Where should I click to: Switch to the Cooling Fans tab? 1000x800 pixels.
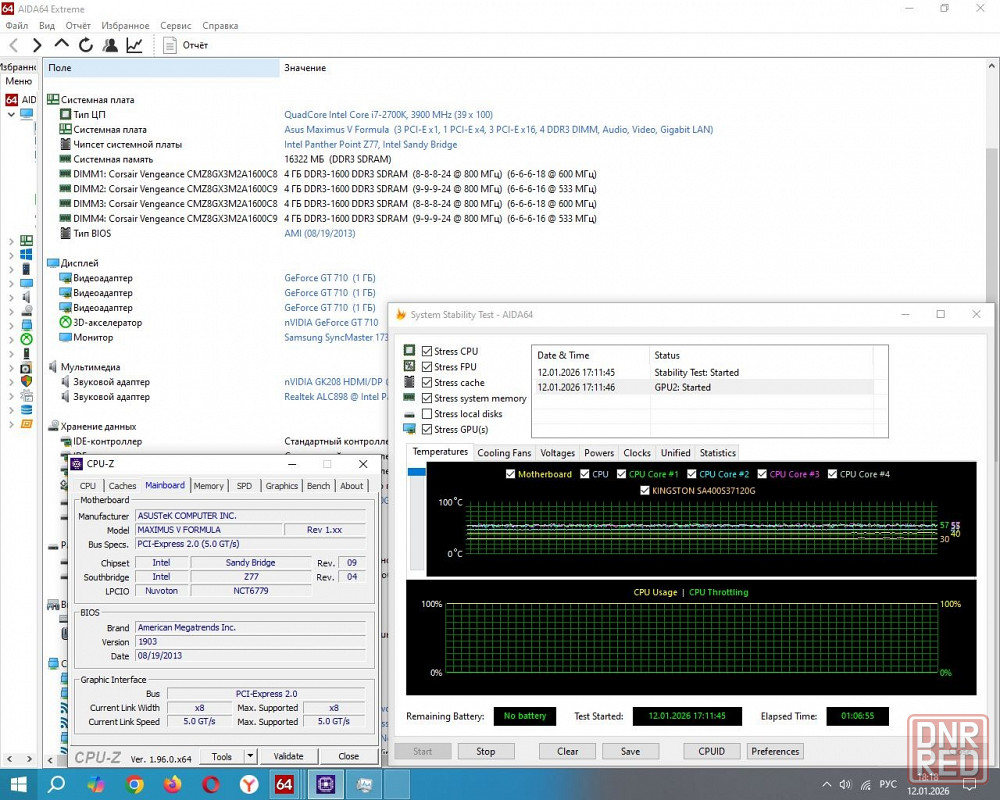coord(504,453)
